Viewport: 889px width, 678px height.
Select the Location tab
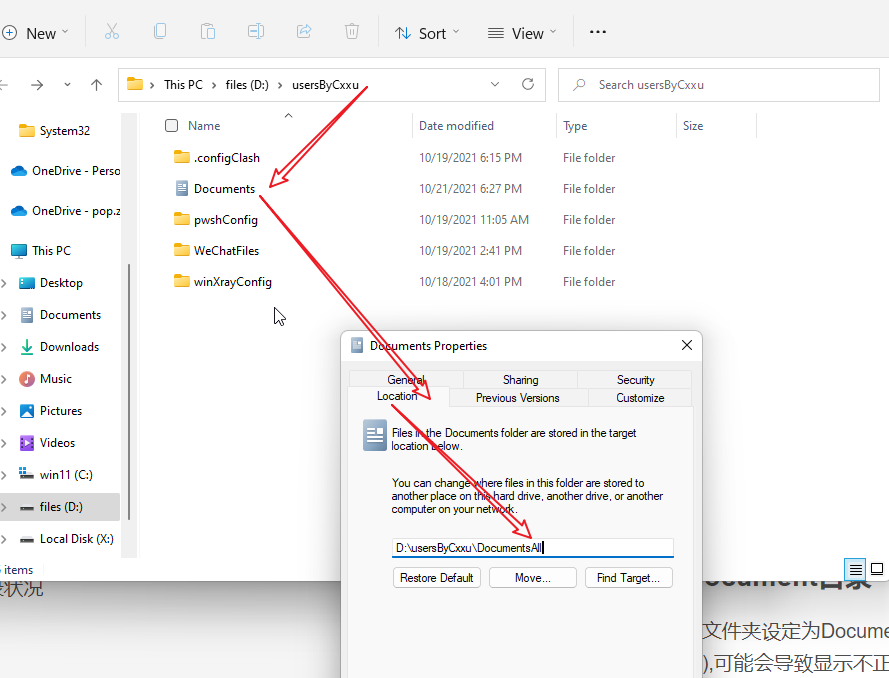[397, 396]
